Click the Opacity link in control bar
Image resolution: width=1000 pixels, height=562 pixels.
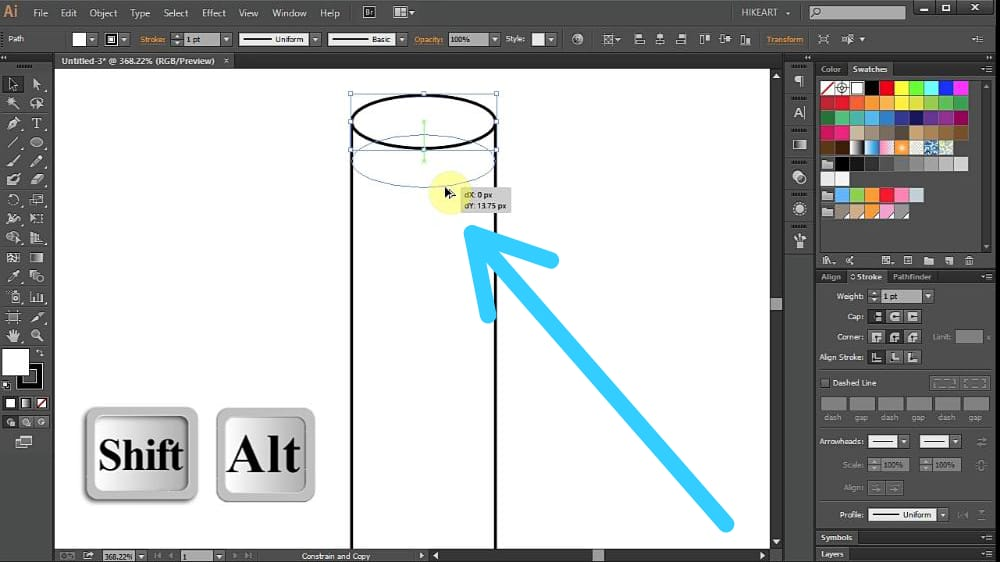click(x=428, y=40)
